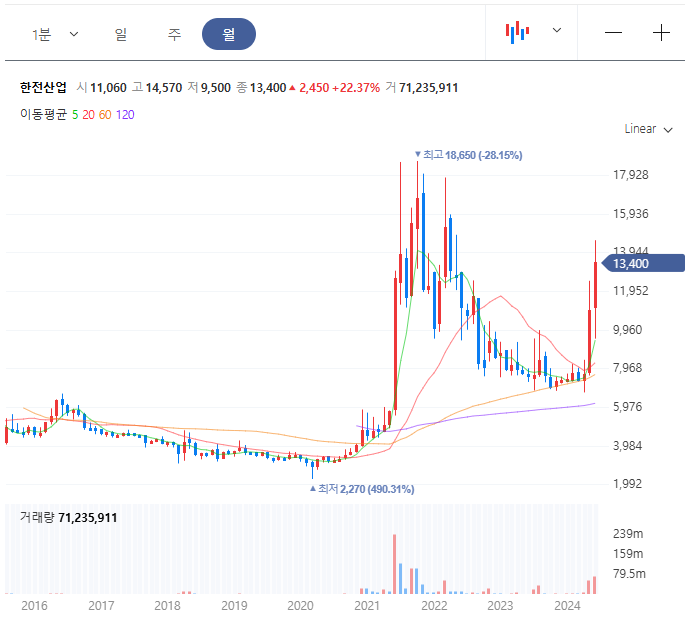688x643 pixels.
Task: Zoom out chart with minus button
Action: pos(613,32)
